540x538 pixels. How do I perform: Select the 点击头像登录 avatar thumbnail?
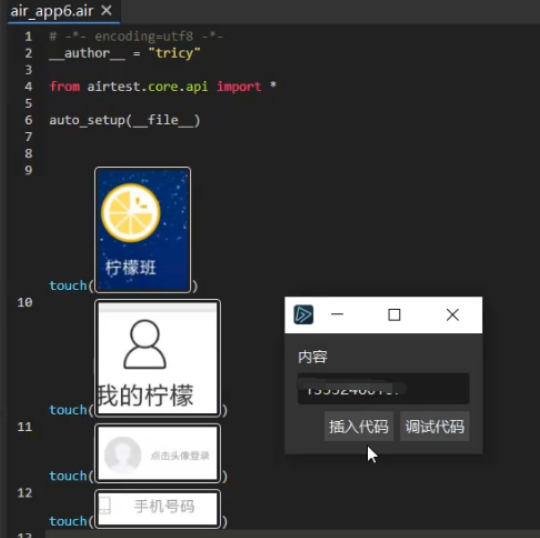click(157, 453)
